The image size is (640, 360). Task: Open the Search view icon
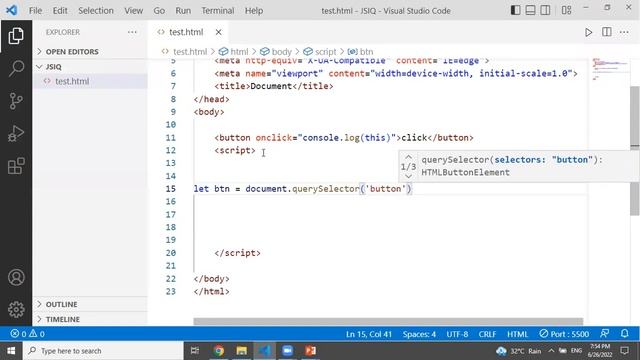[16, 68]
